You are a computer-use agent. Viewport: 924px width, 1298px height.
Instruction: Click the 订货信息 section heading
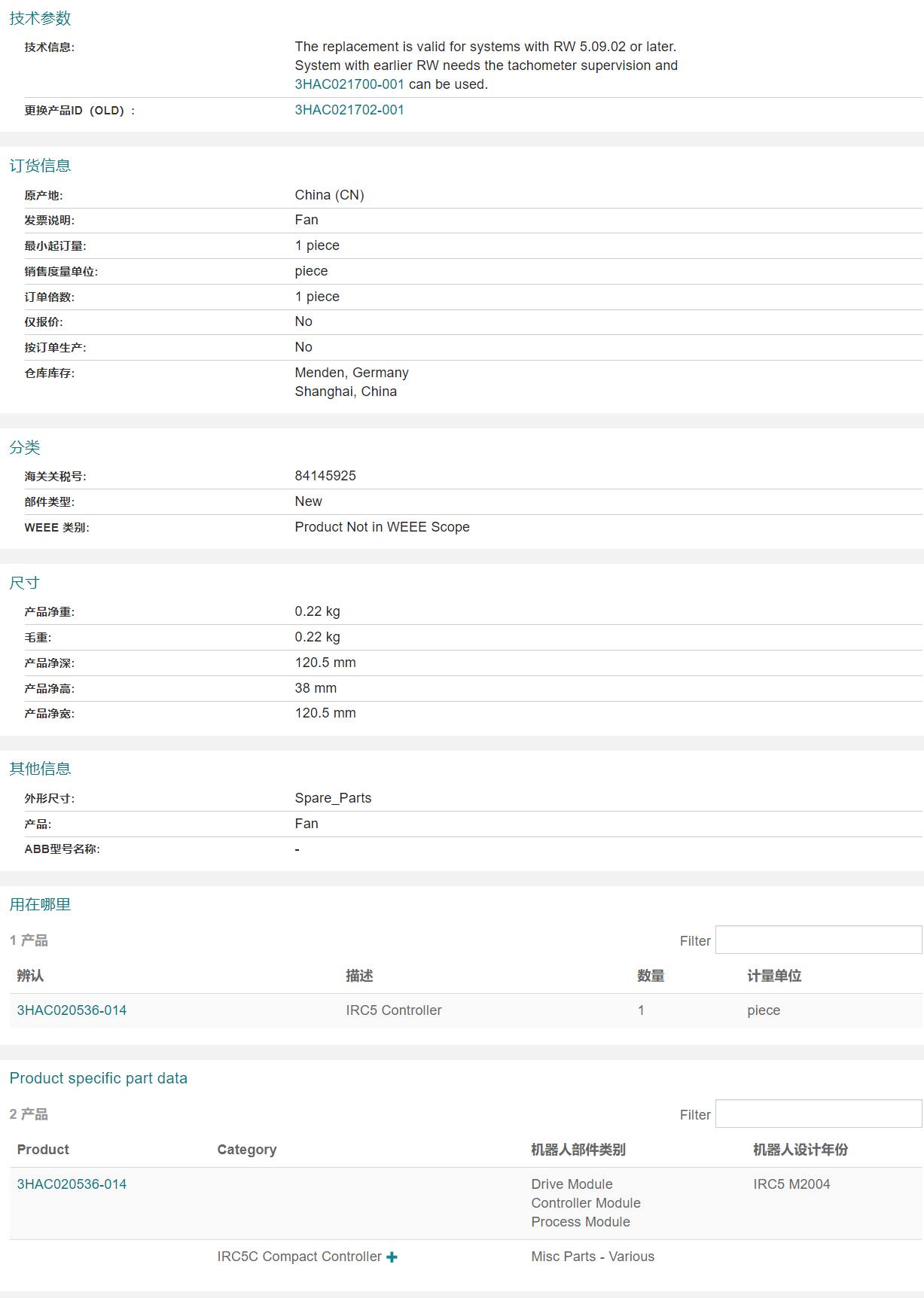40,166
